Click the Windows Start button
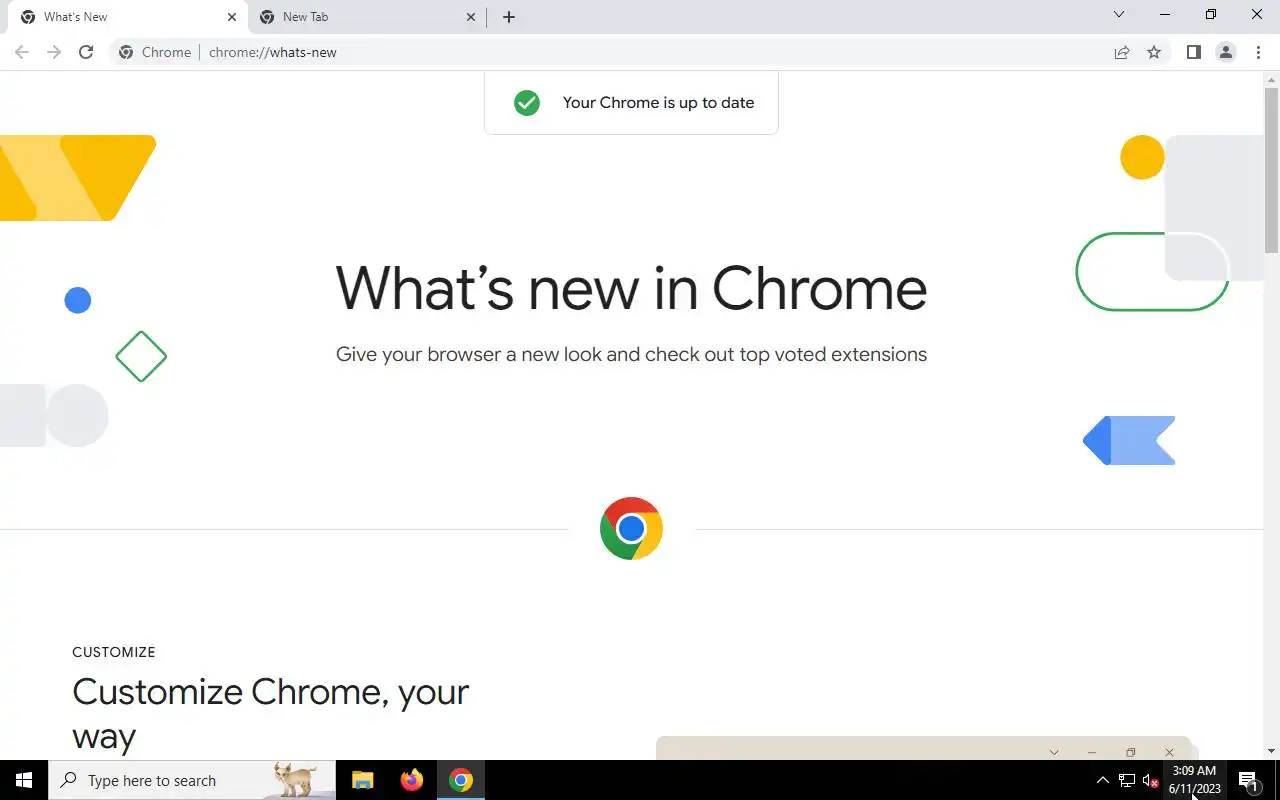Viewport: 1280px width, 800px height. (x=24, y=780)
